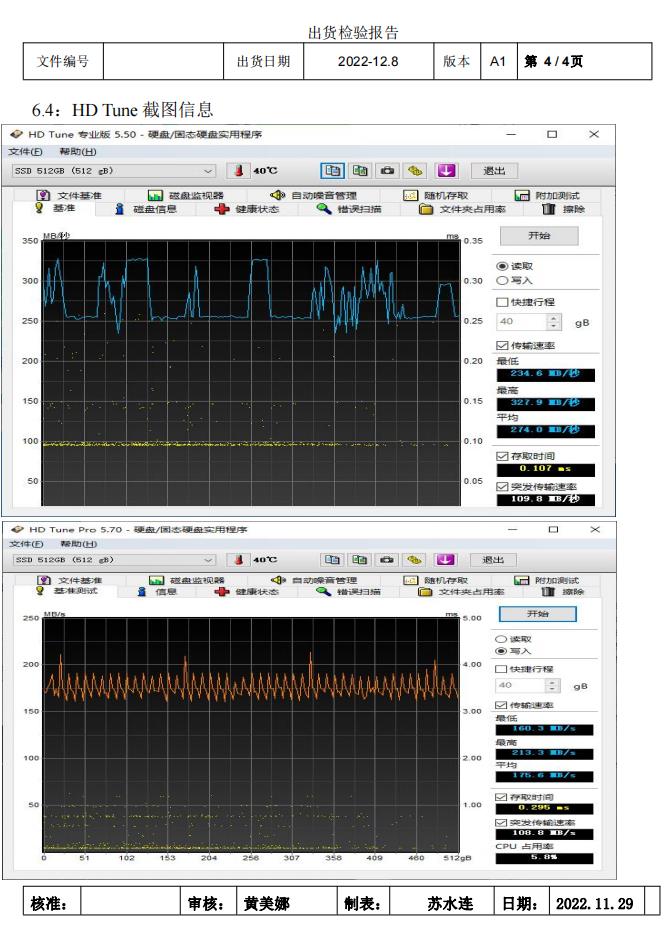This screenshot has width=671, height=948.
Task: Switch to 随机存取 tab in HD Tune 5.50
Action: click(x=436, y=195)
